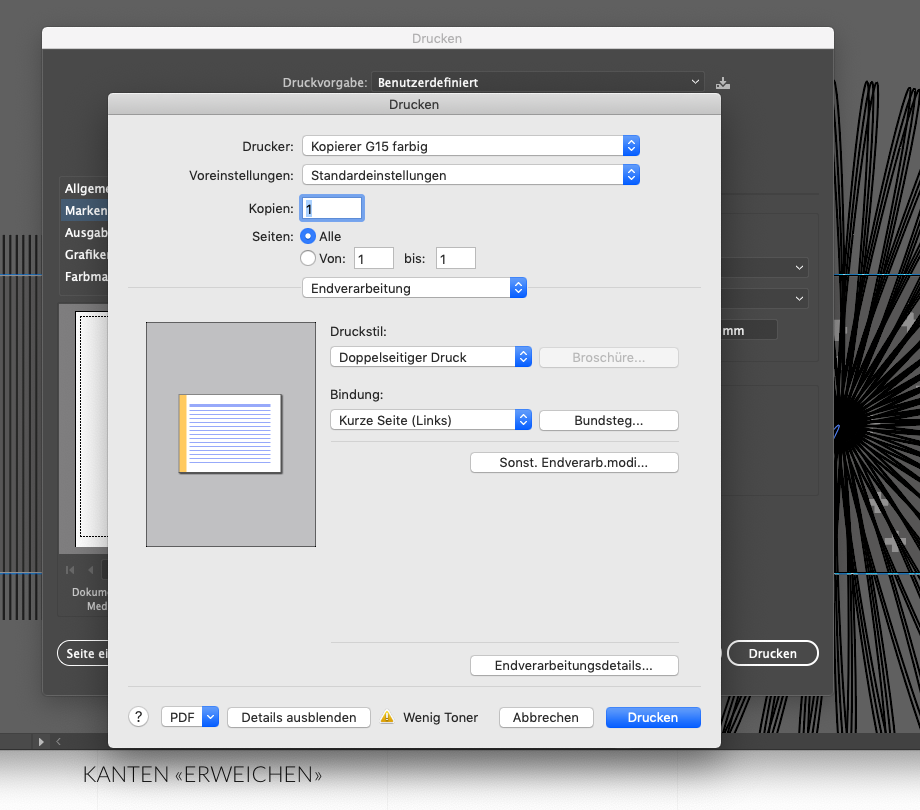Click the Bundsteg... button
The image size is (920, 810).
[x=608, y=420]
